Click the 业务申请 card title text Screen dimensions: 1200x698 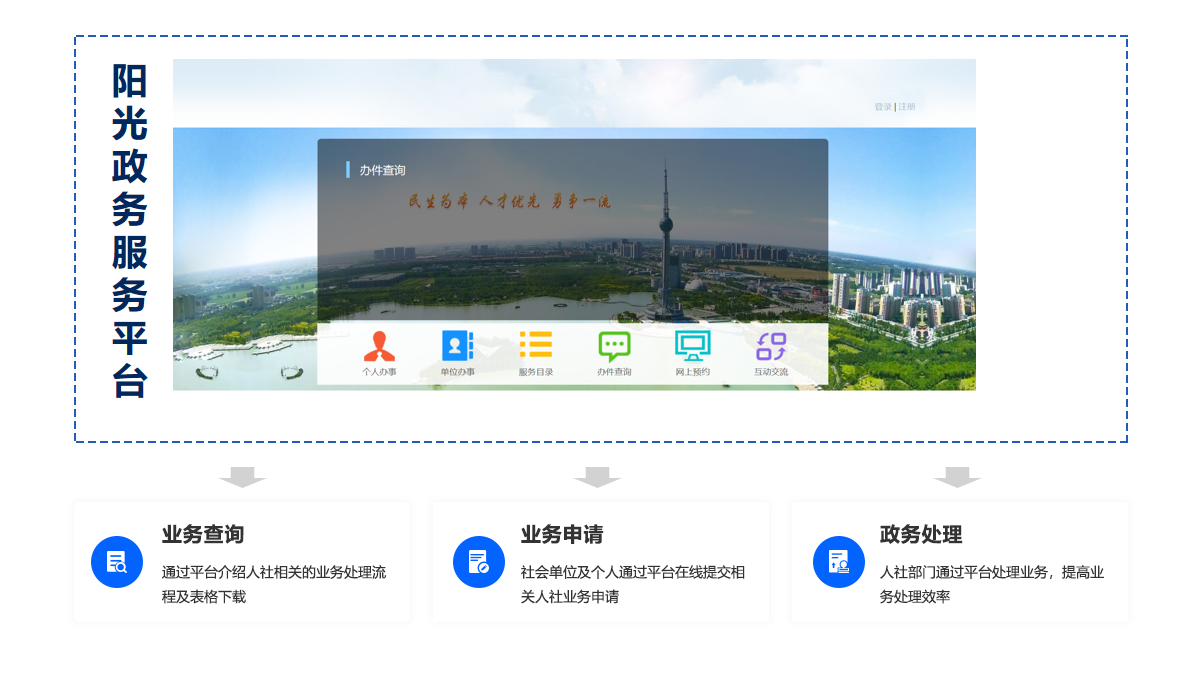(x=562, y=534)
